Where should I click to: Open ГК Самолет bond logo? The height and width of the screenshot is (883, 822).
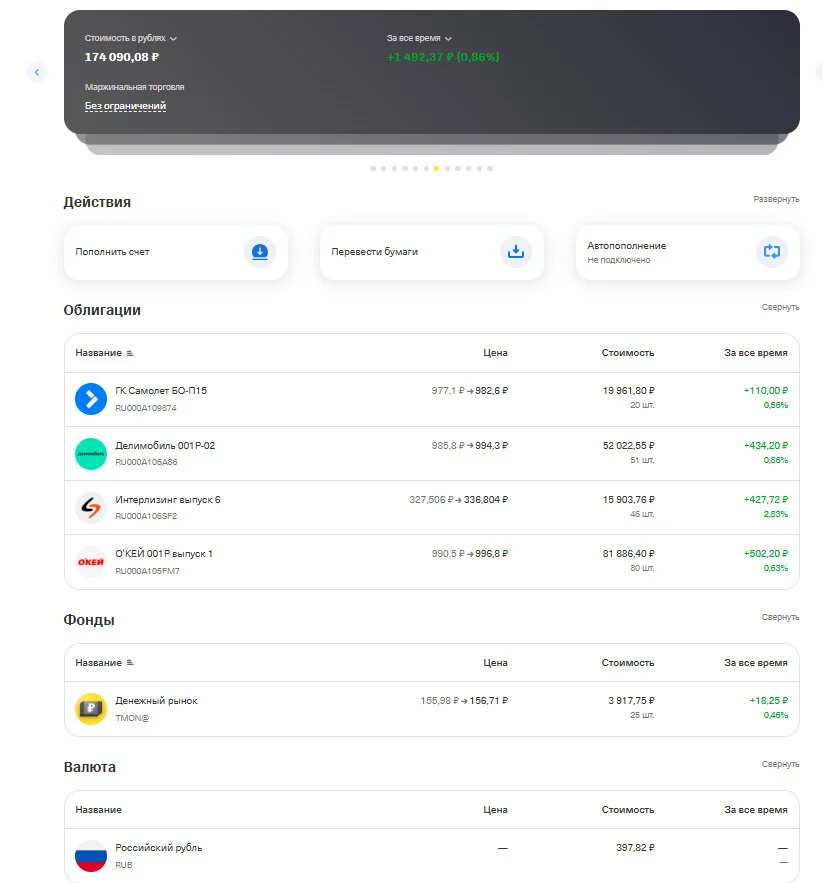point(91,399)
